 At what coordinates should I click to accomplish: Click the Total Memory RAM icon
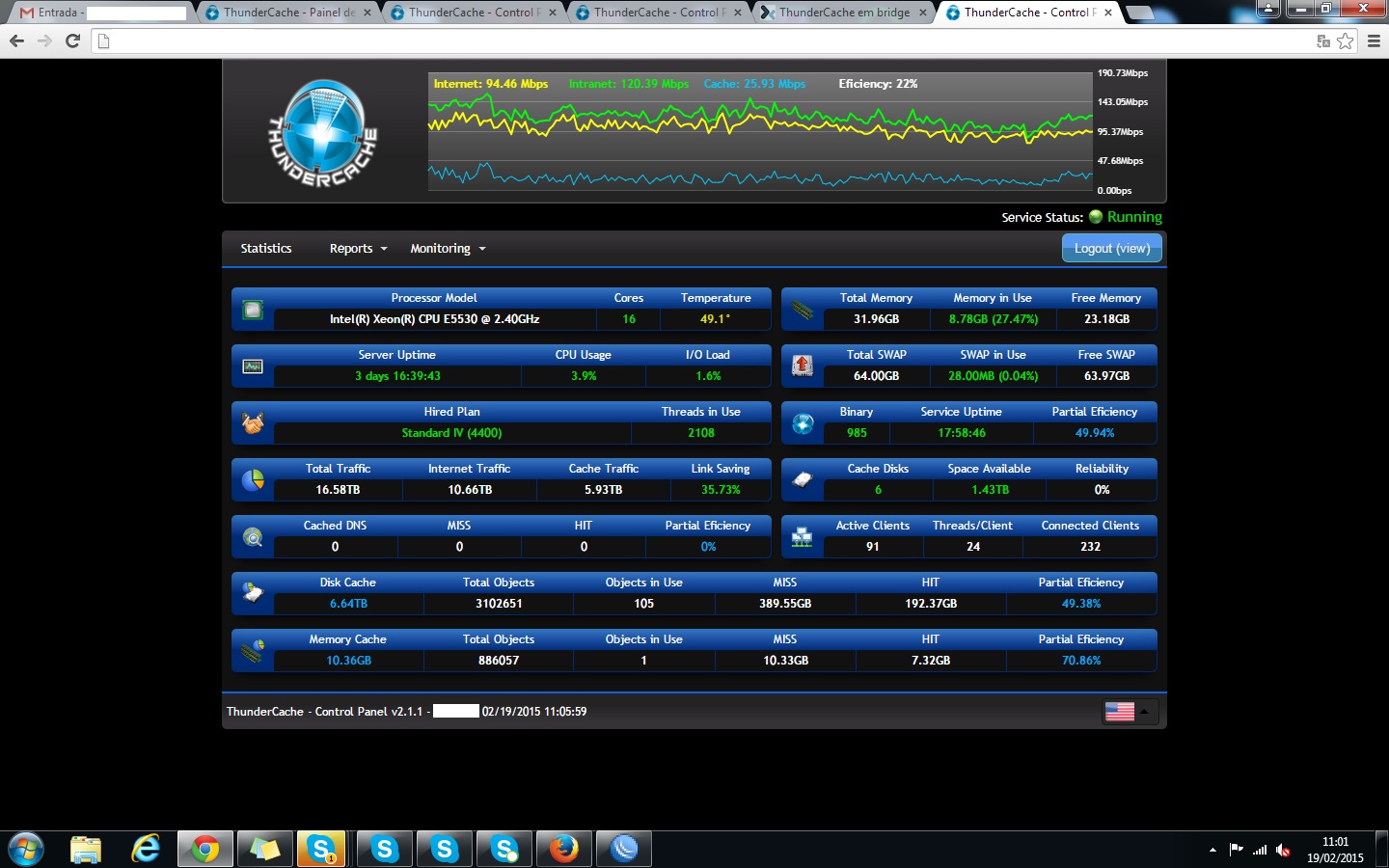pyautogui.click(x=803, y=310)
